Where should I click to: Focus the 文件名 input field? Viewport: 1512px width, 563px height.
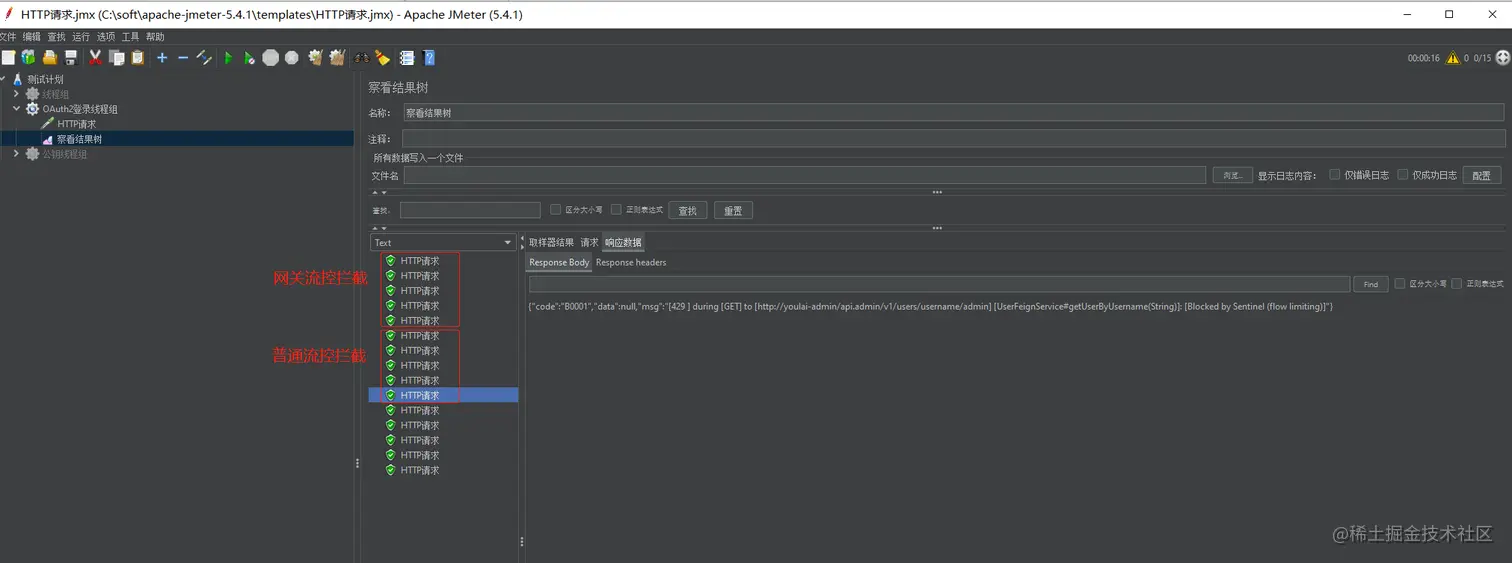[x=805, y=175]
